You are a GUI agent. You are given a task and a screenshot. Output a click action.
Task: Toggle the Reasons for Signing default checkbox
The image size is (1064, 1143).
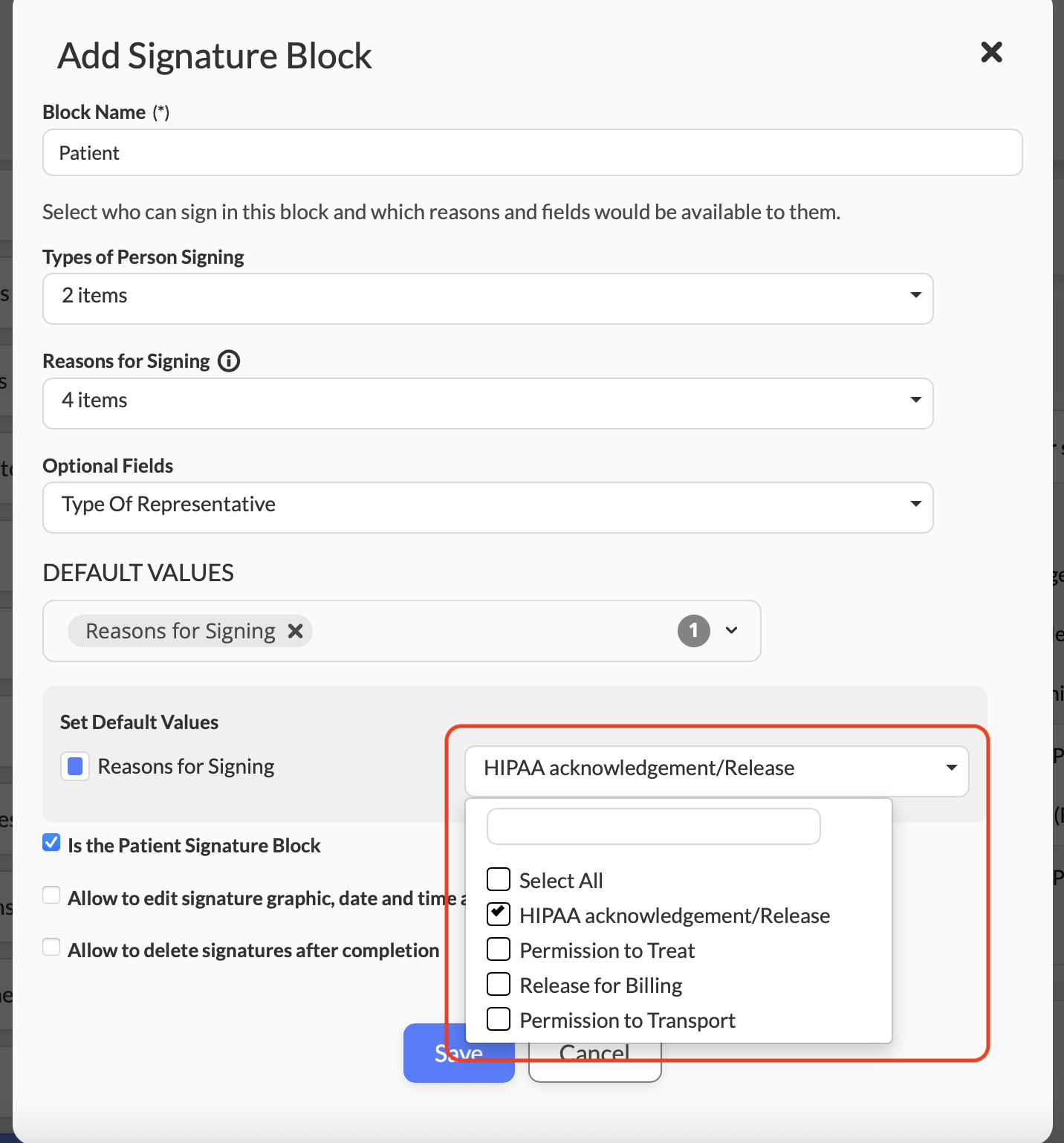point(75,766)
